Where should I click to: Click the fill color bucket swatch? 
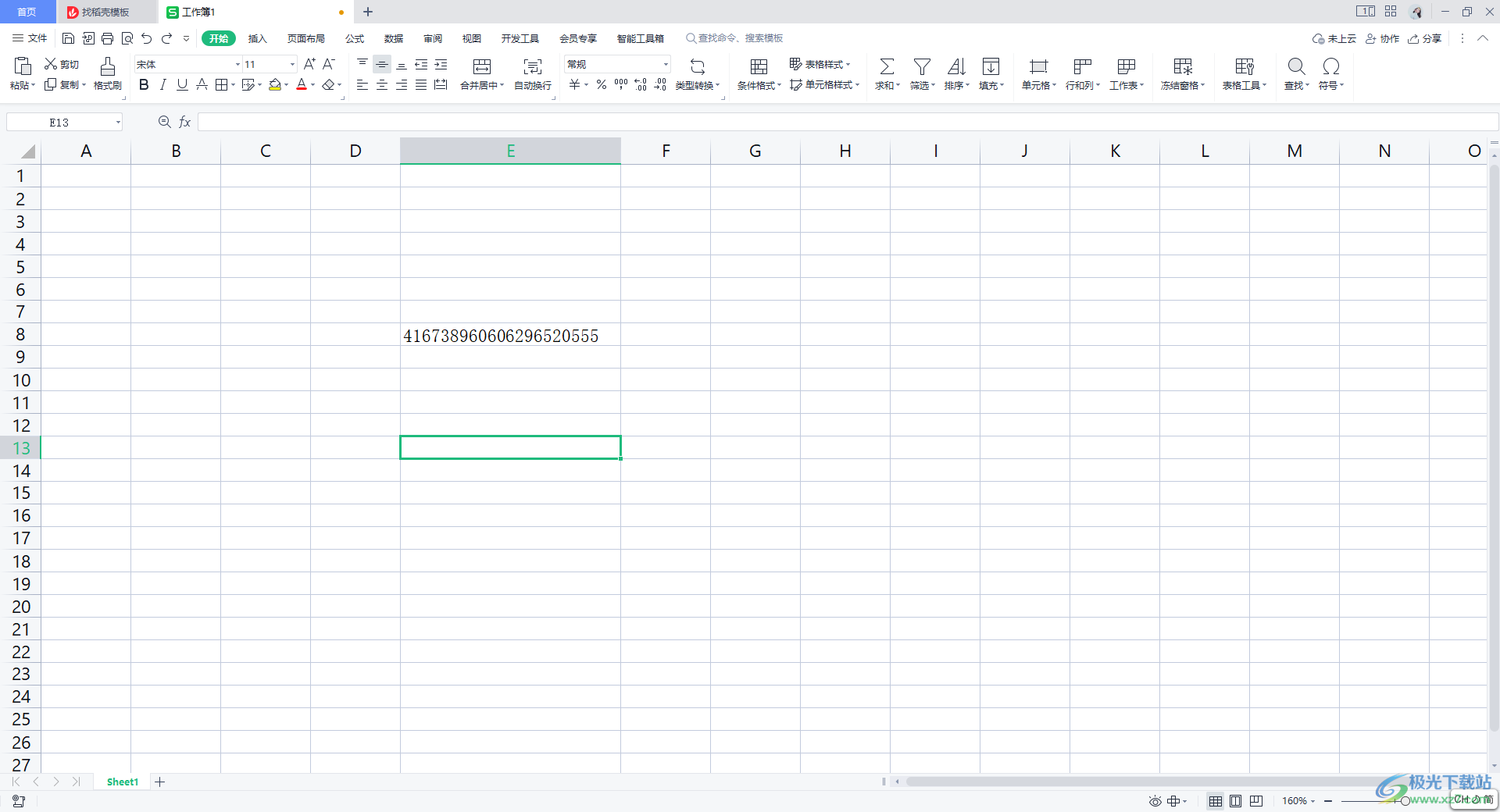tap(275, 84)
